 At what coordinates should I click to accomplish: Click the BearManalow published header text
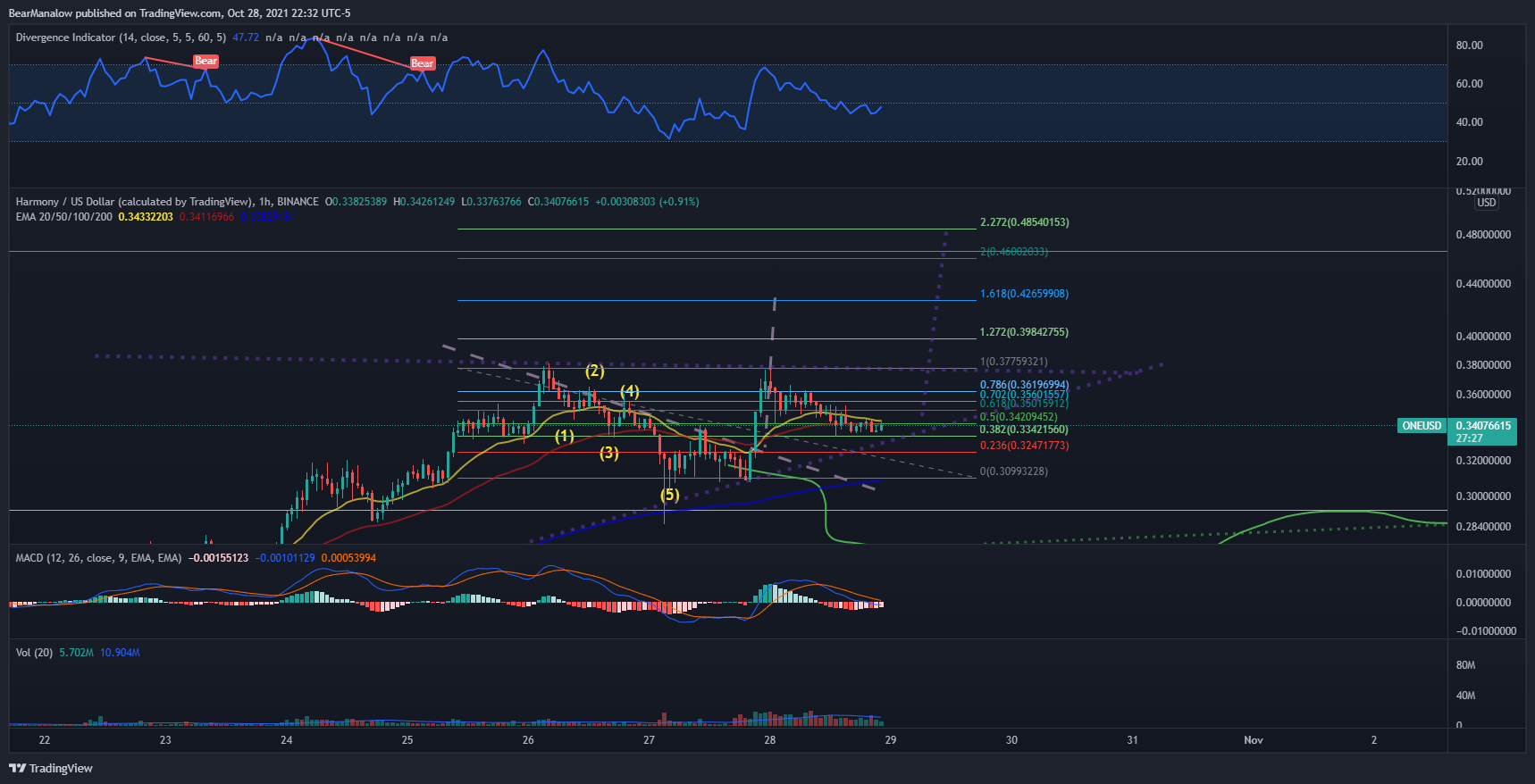click(x=180, y=13)
